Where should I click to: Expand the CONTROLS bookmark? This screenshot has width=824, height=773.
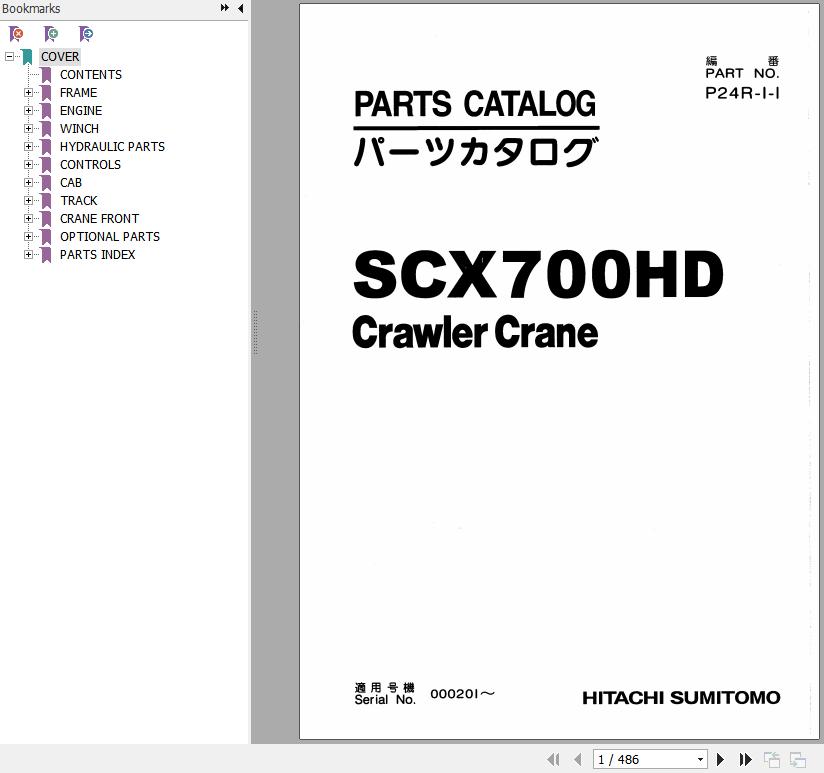pos(28,164)
